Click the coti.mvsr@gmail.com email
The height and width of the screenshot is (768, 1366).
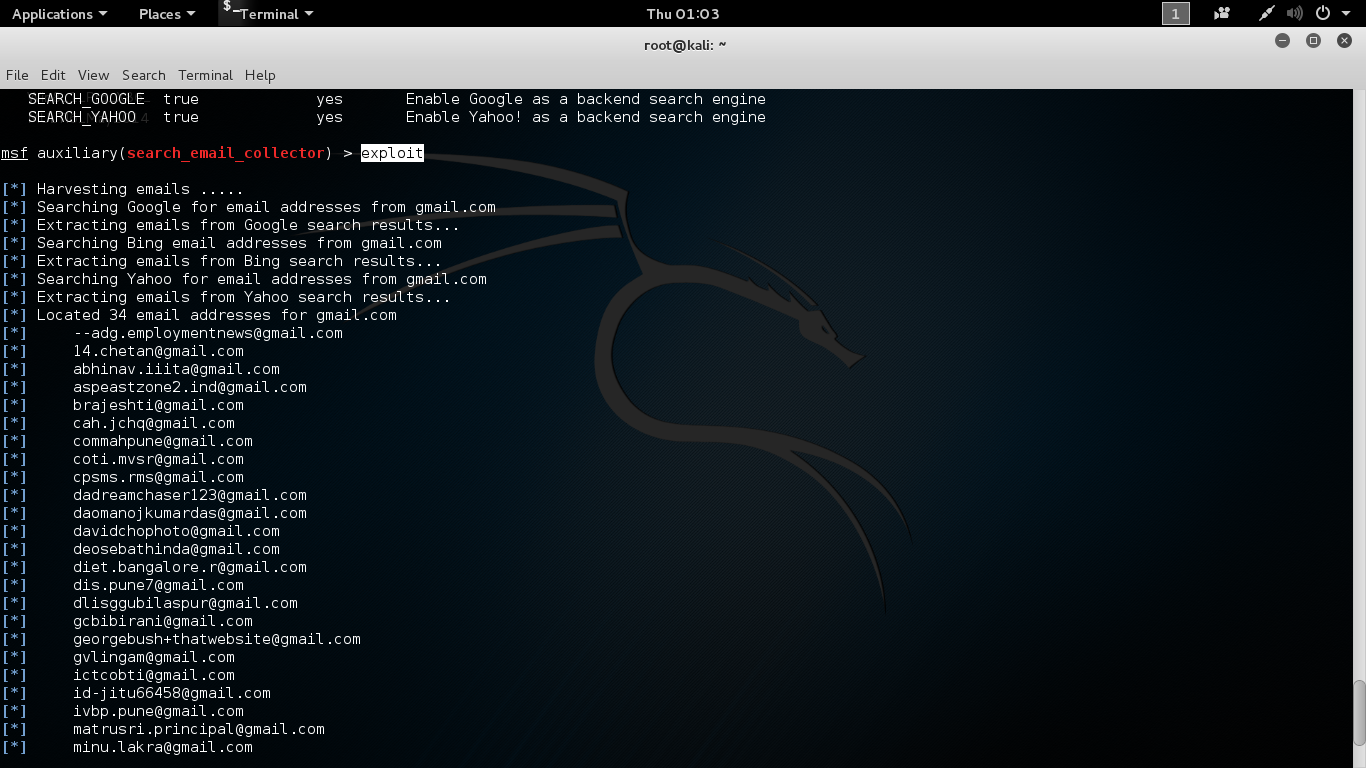coord(158,459)
